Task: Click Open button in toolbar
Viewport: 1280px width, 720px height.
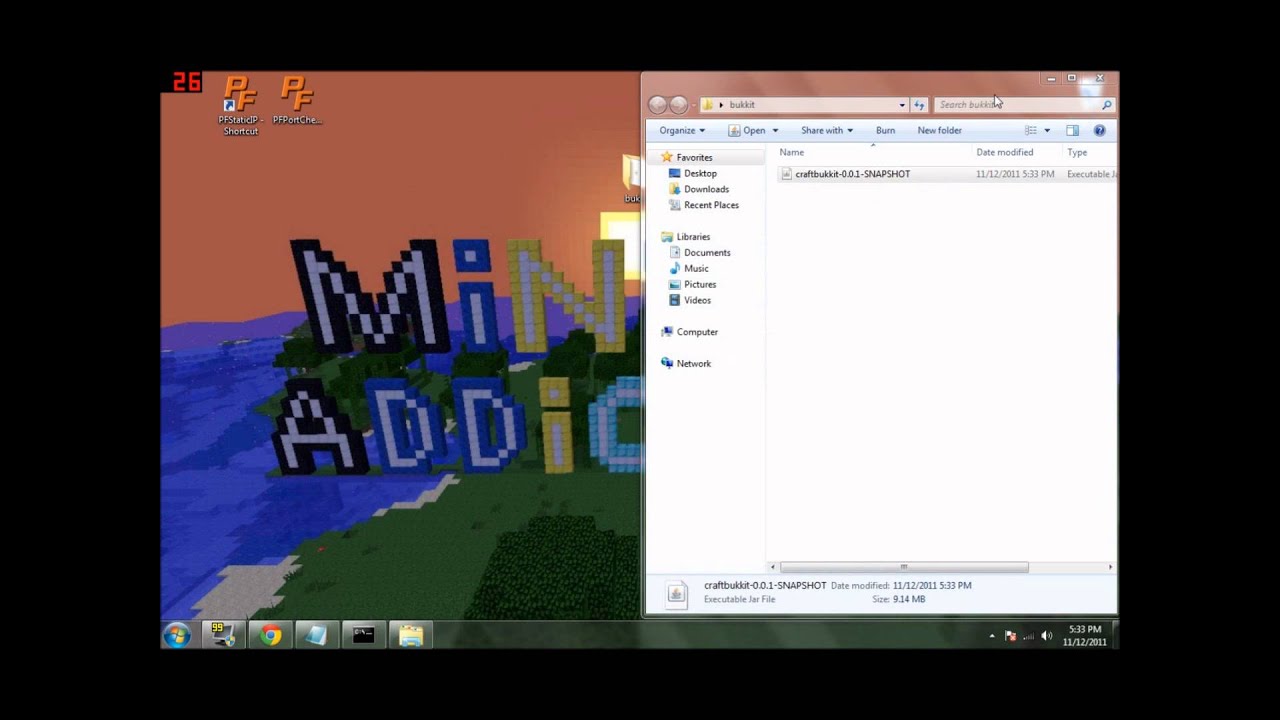Action: coord(748,130)
